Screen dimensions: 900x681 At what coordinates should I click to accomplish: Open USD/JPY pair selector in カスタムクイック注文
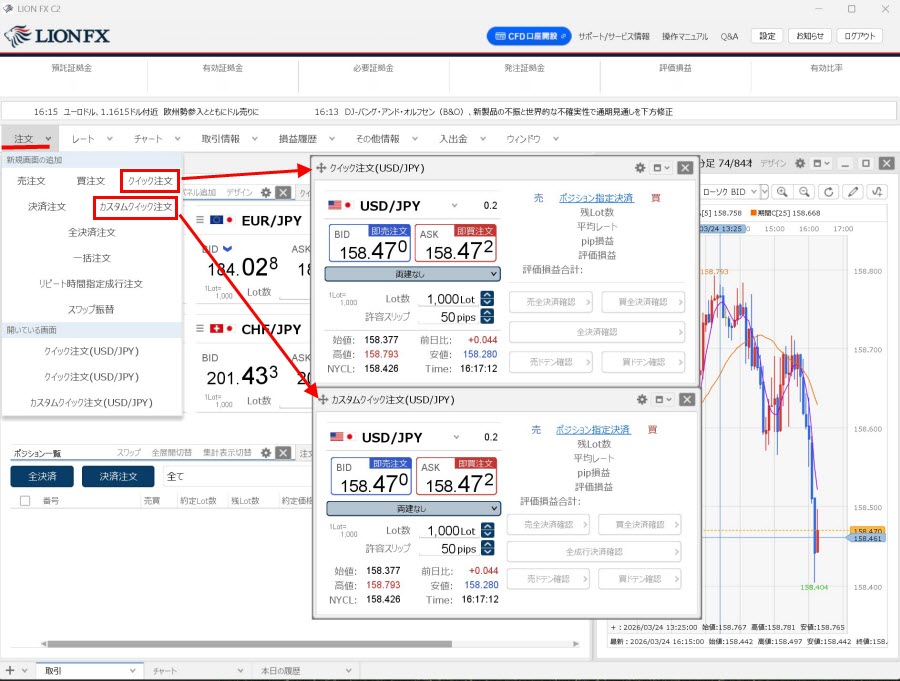tap(455, 437)
